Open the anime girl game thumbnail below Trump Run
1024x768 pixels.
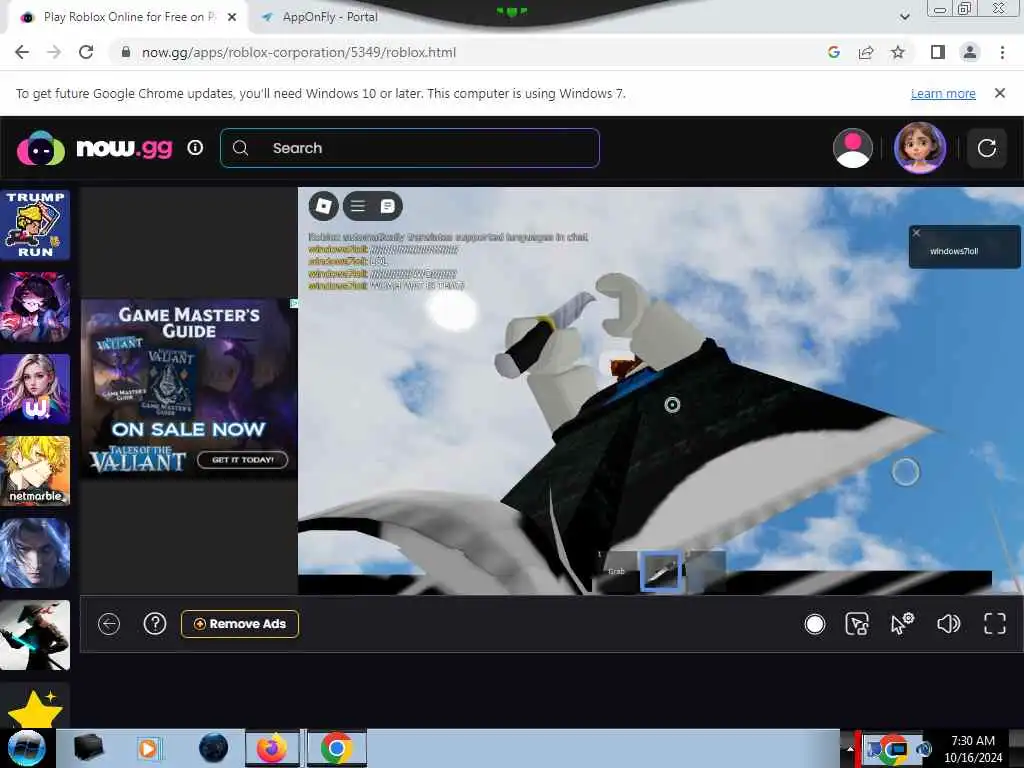pos(35,307)
